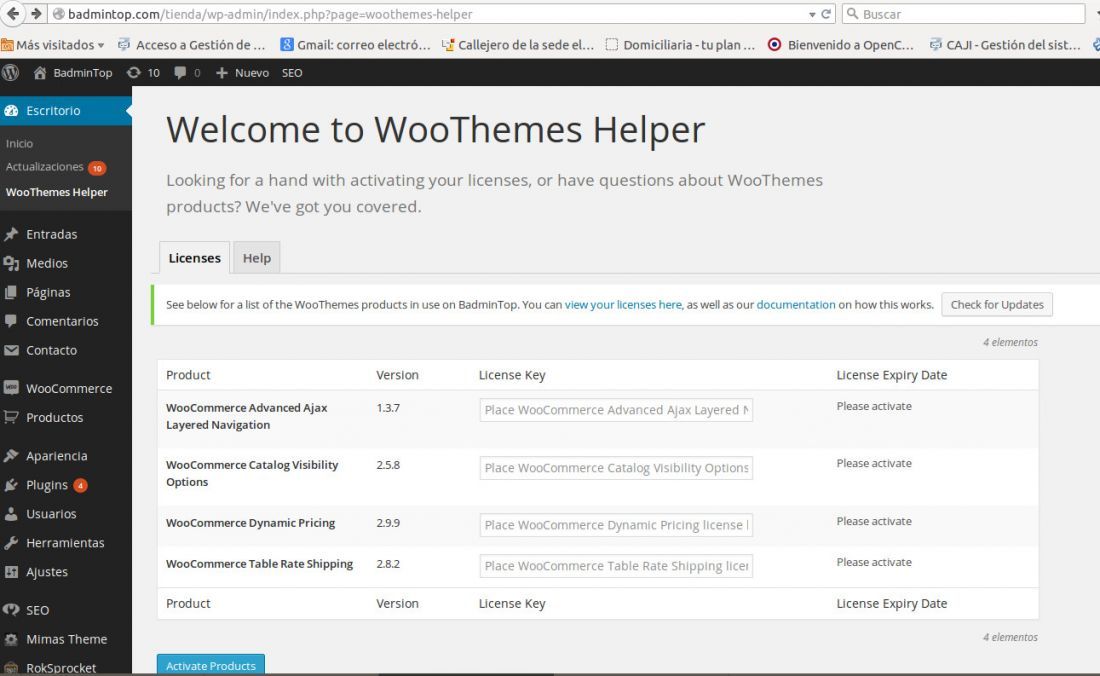Screen dimensions: 1100x676
Task: Open the SEO menu in the admin bar
Action: [x=292, y=73]
